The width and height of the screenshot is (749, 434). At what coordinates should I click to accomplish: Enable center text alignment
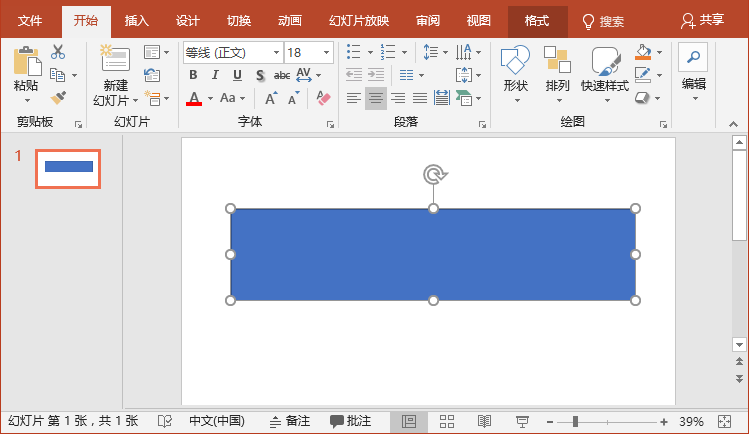pyautogui.click(x=375, y=98)
